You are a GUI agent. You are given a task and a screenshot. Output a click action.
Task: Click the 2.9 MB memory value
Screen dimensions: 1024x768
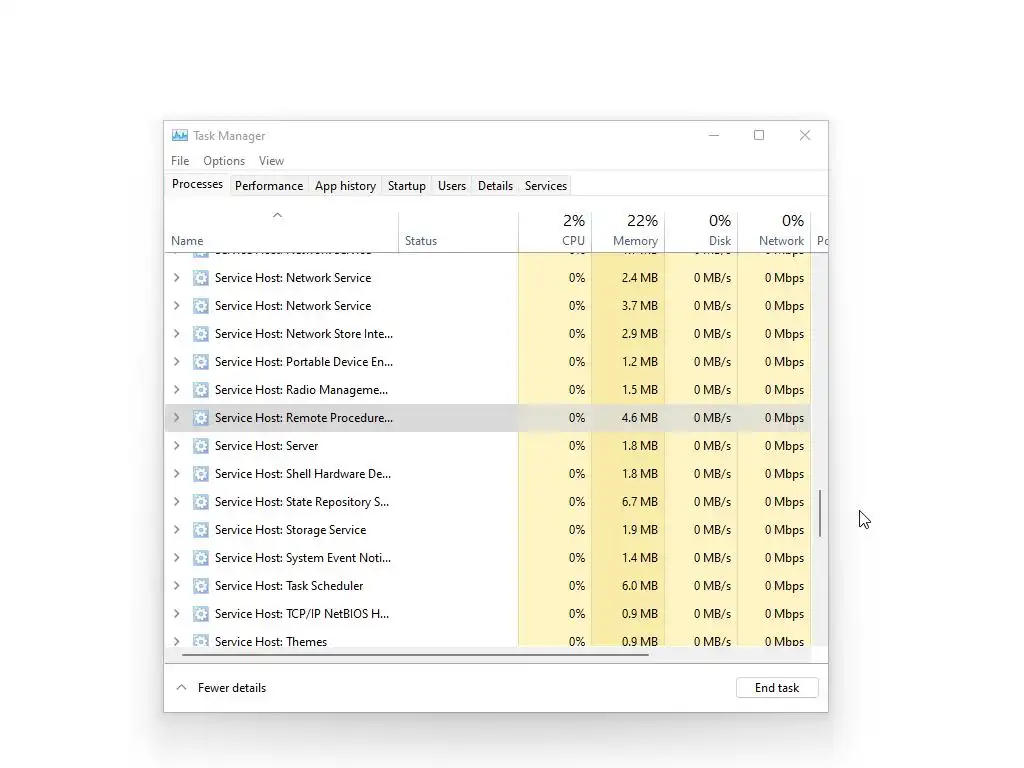coord(639,334)
